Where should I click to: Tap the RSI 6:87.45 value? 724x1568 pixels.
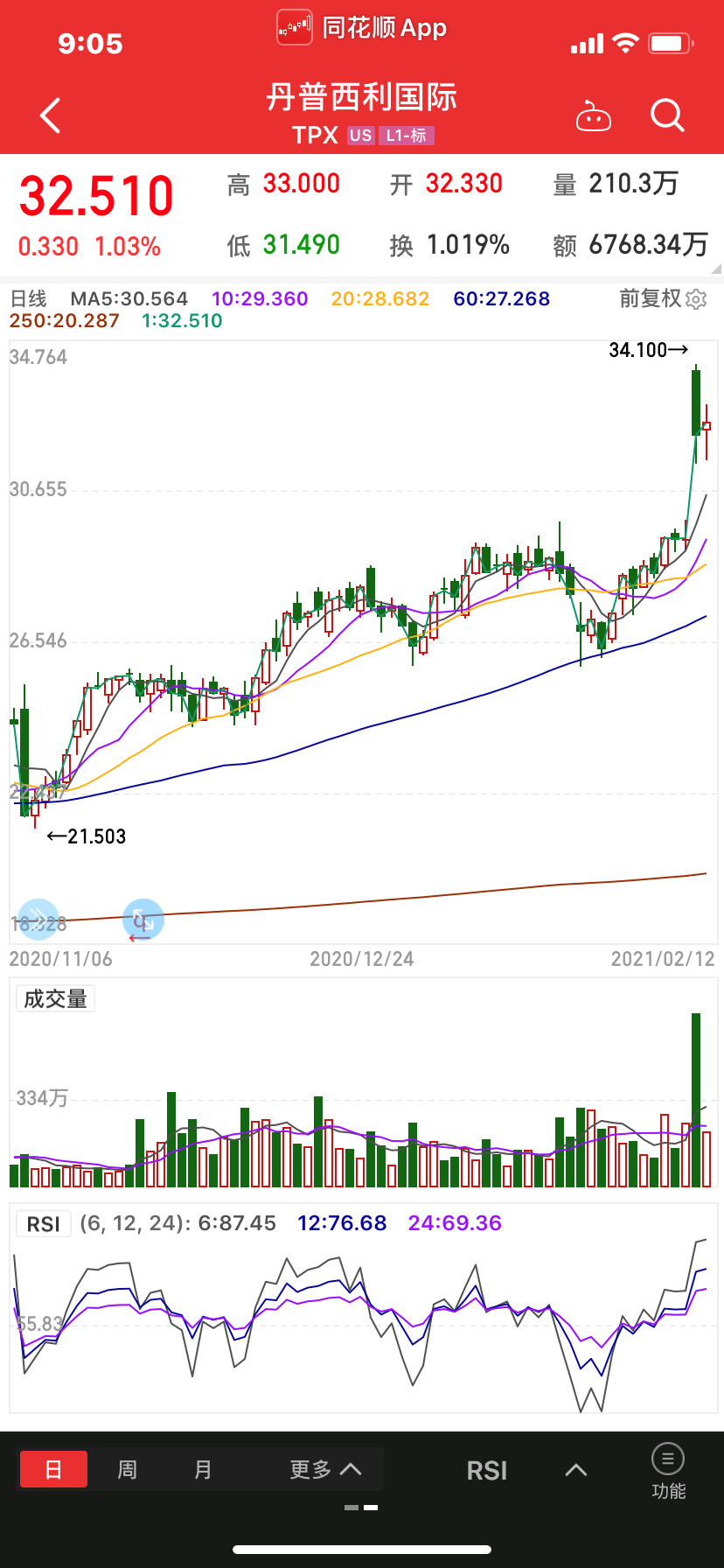[237, 1223]
